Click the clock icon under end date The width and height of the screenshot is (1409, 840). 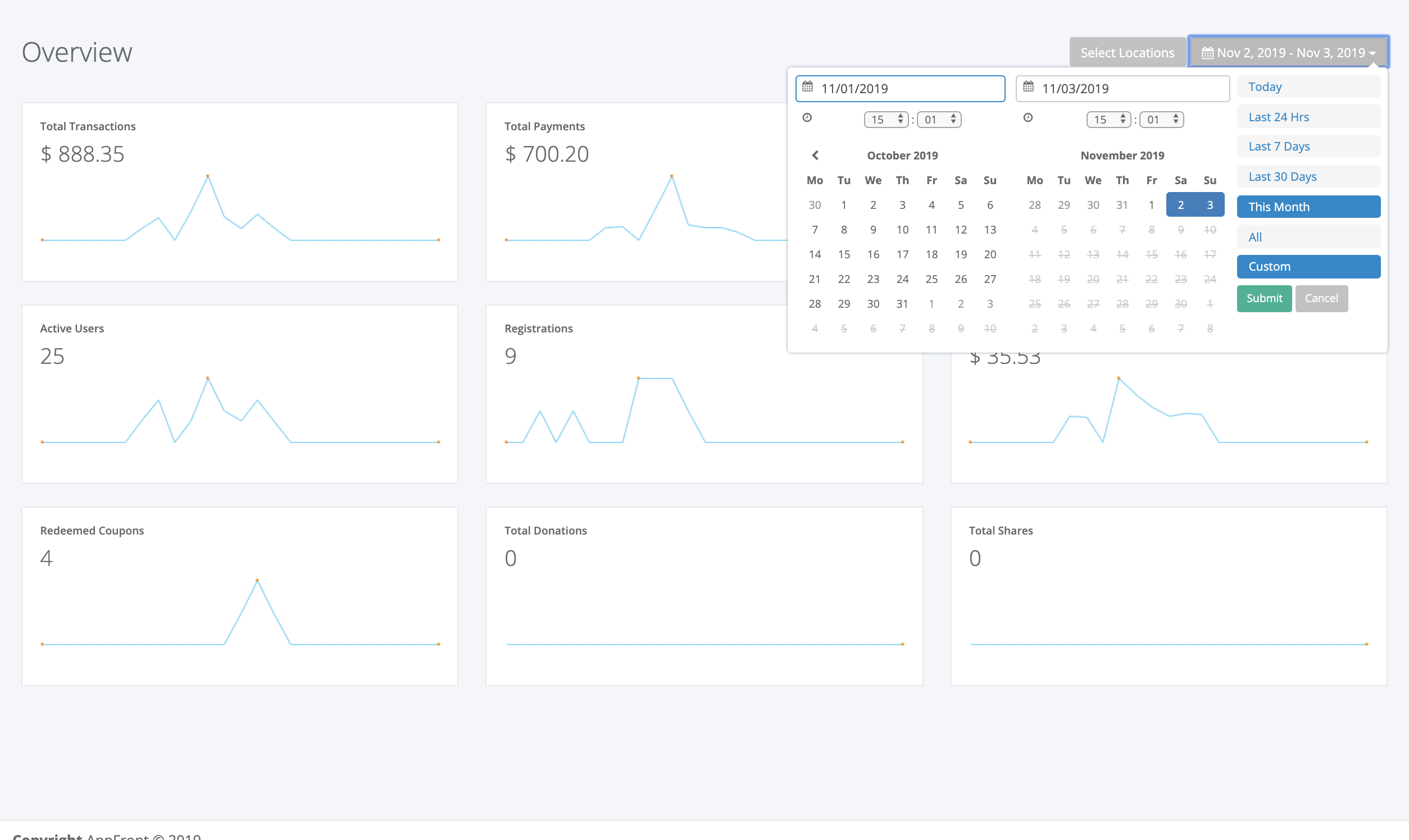coord(1028,118)
